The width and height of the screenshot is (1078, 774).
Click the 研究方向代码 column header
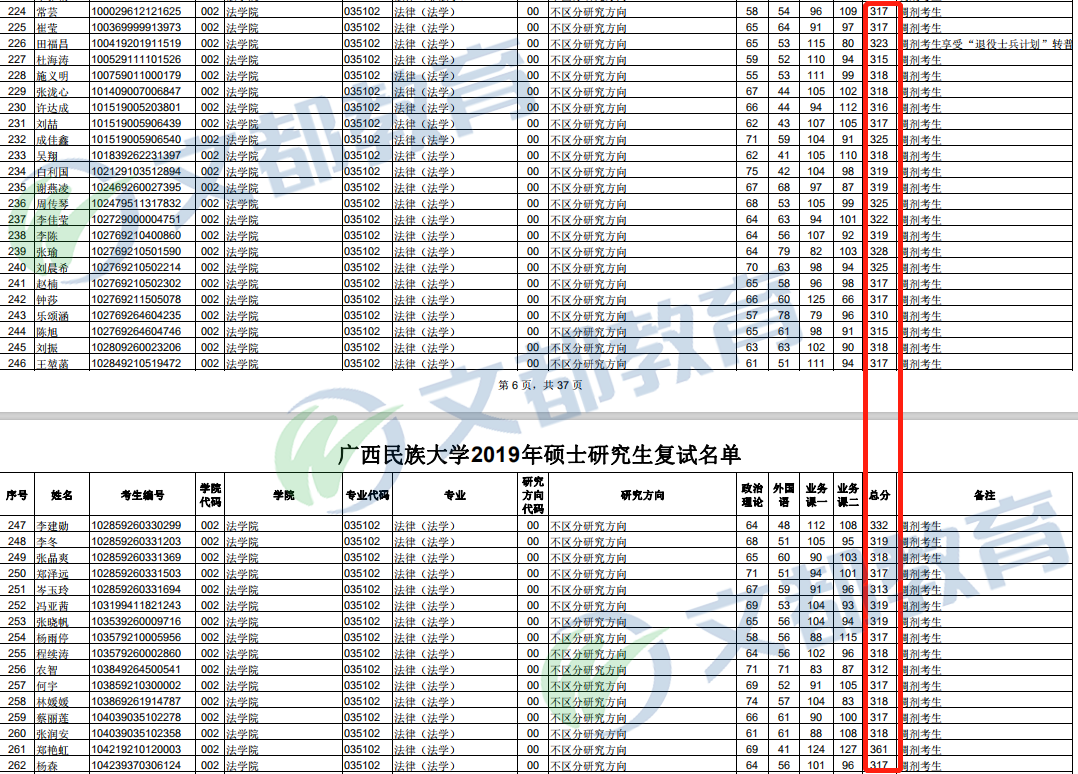(533, 495)
